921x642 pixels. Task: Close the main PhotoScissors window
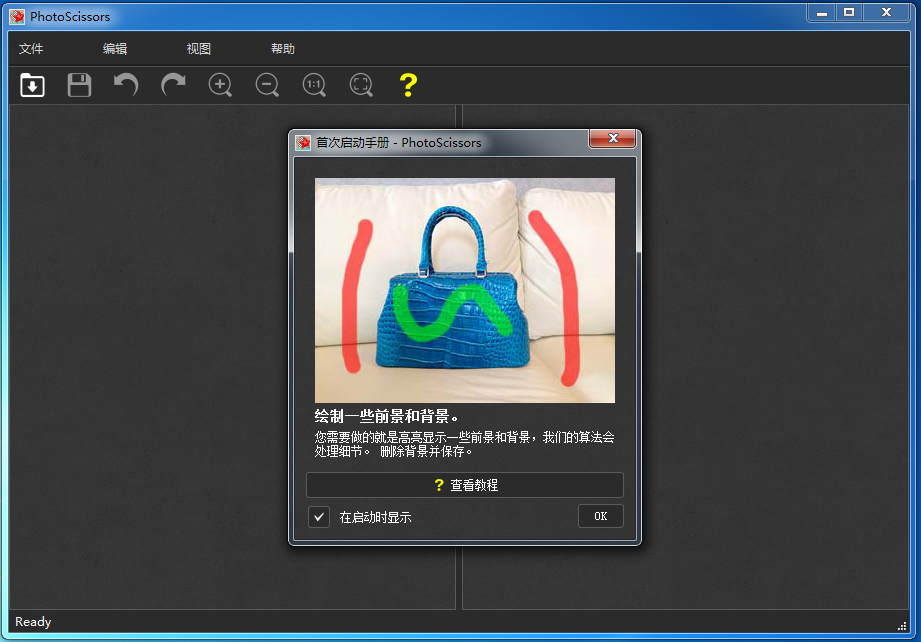click(887, 13)
